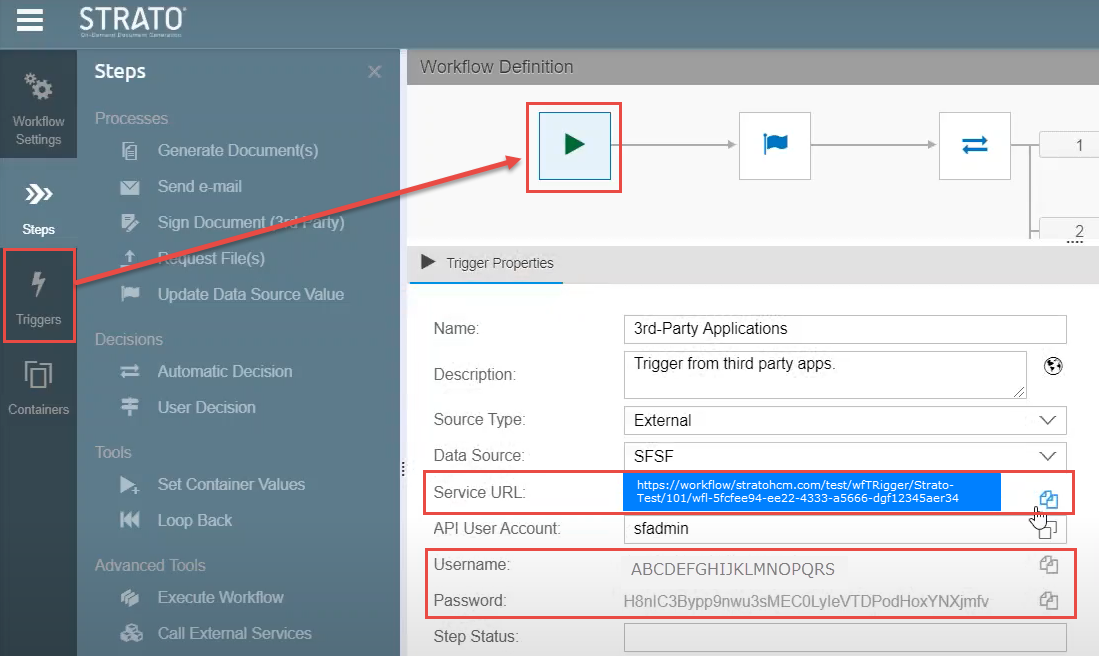Choose Send e-mail step

[199, 187]
